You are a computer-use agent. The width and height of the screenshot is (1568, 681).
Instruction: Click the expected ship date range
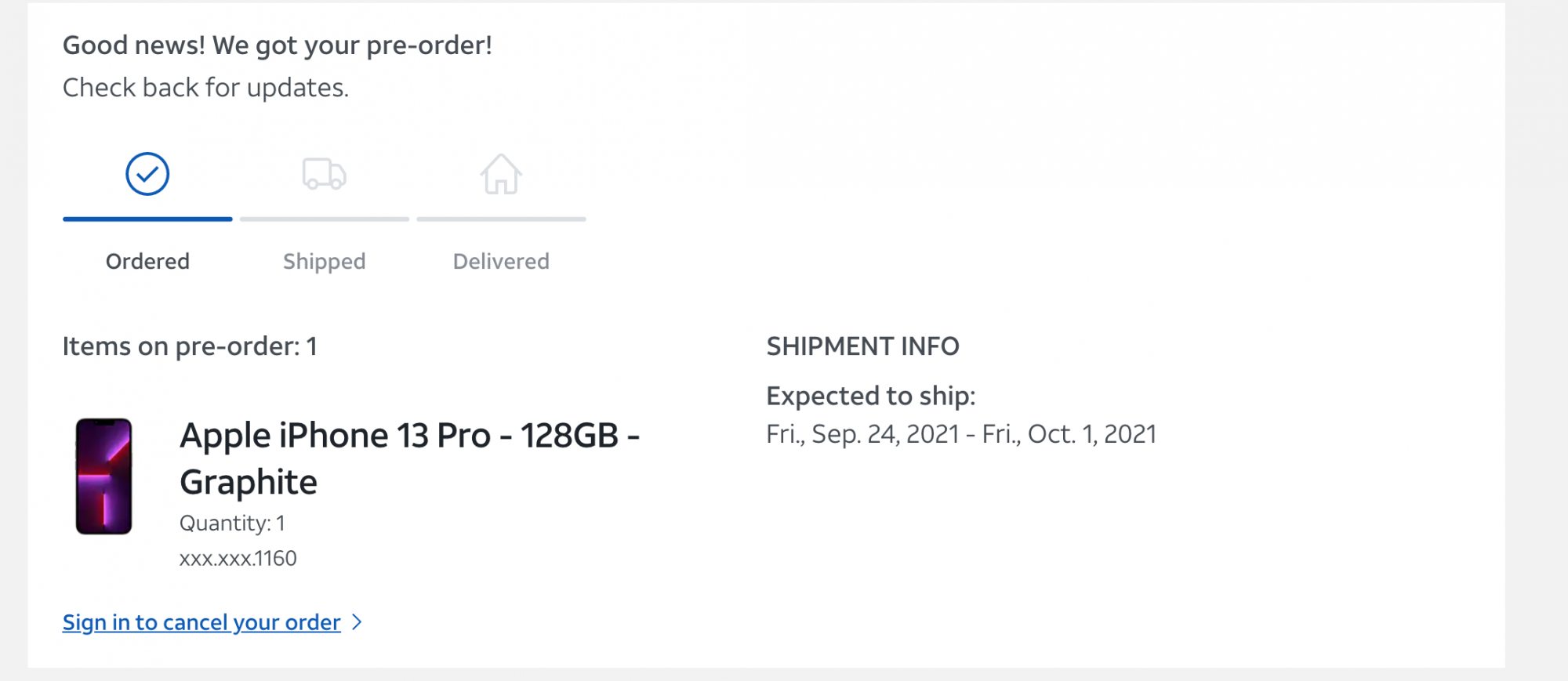pos(960,434)
